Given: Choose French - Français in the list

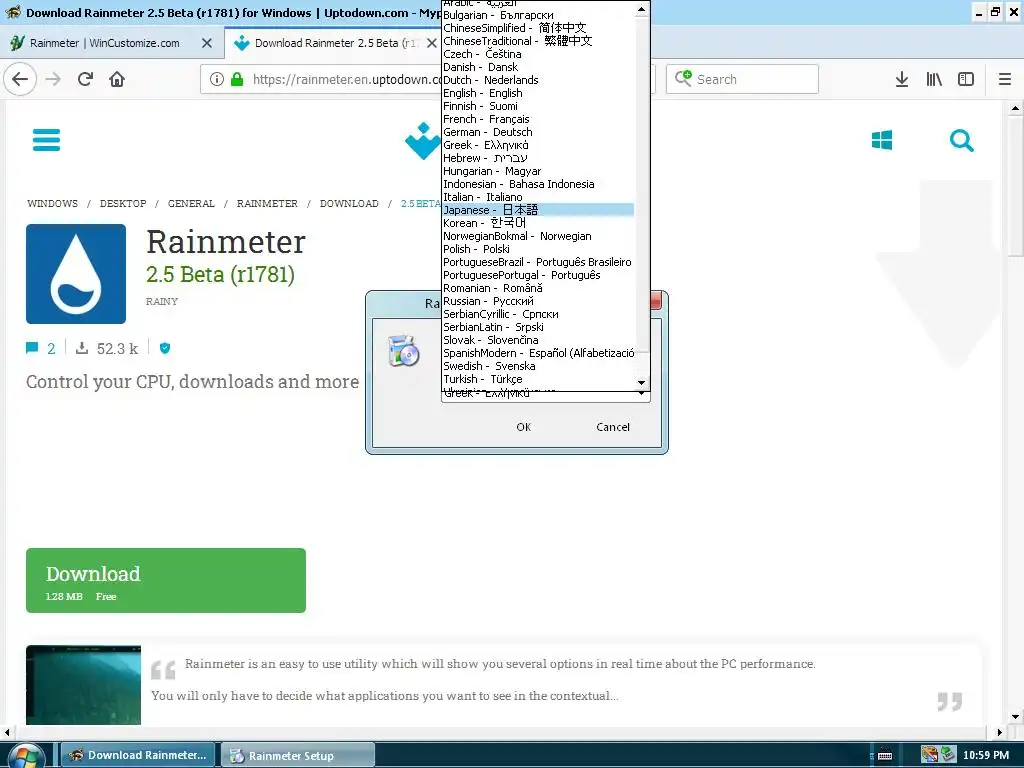Looking at the screenshot, I should [538, 119].
